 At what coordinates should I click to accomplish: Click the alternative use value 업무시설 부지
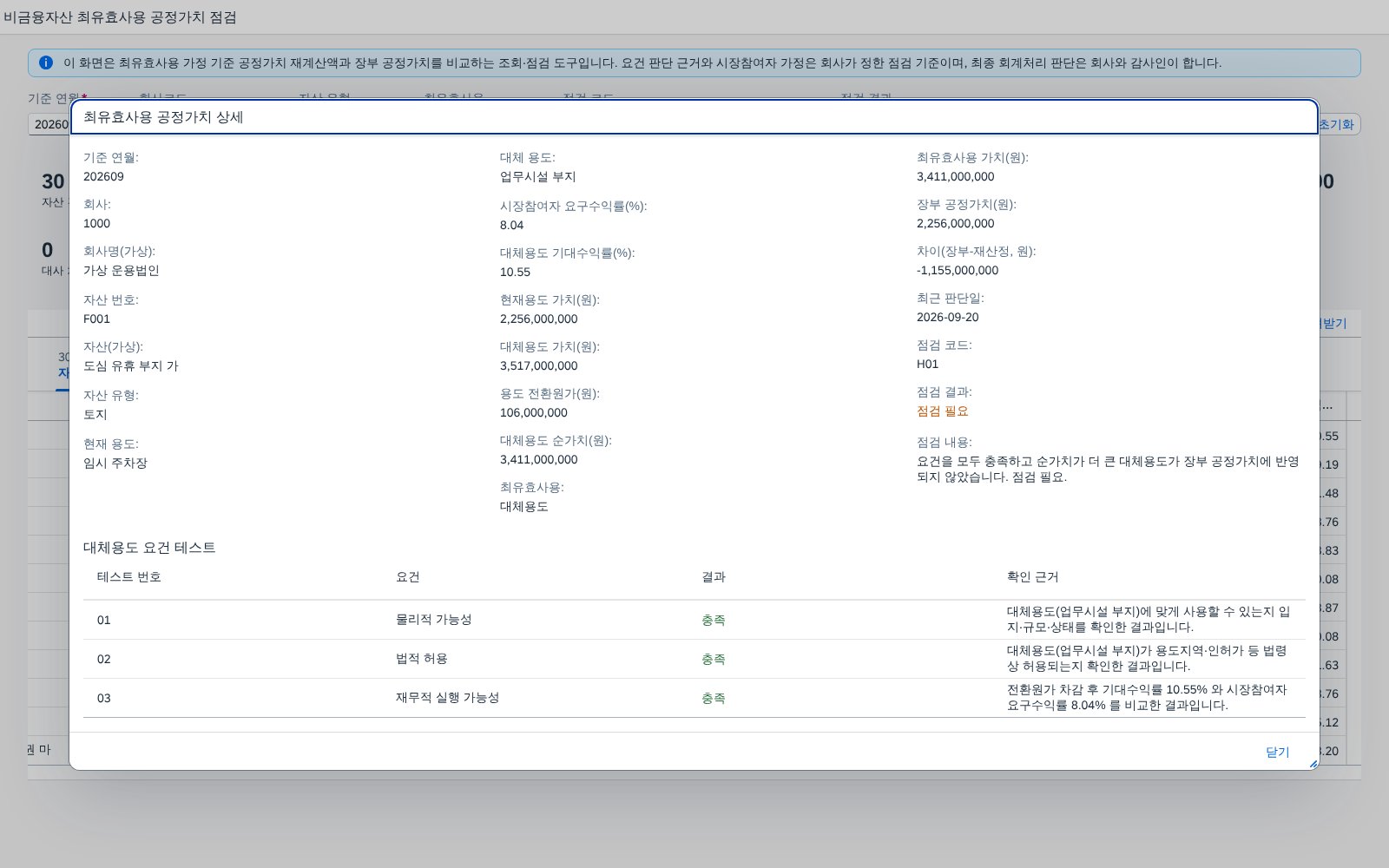[x=538, y=176]
